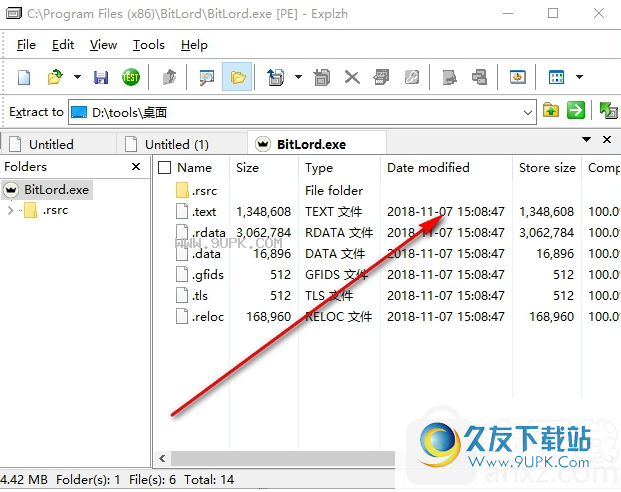Image resolution: width=621 pixels, height=492 pixels.
Task: Click the New archive icon
Action: click(24, 77)
